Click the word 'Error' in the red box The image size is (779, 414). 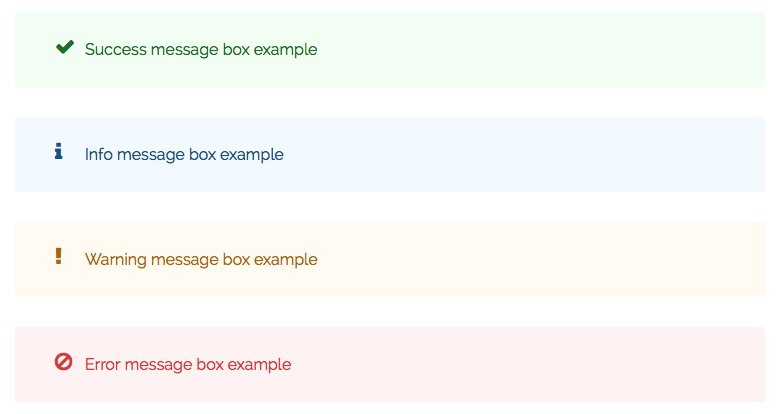click(102, 365)
